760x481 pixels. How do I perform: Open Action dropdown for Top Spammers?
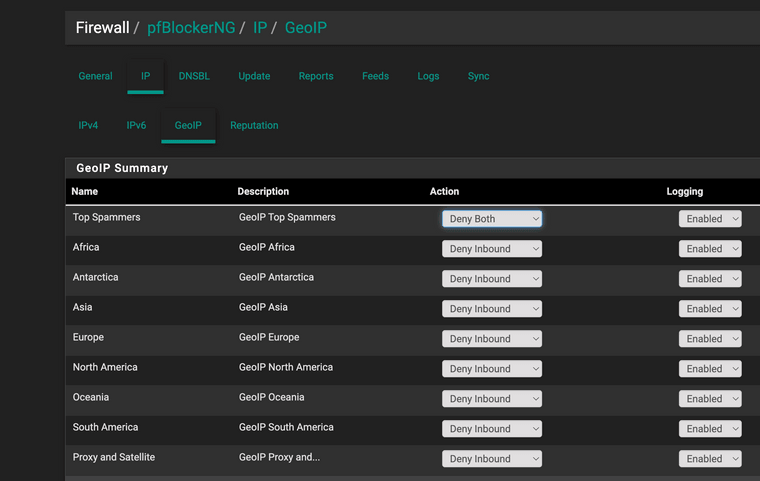coord(491,219)
